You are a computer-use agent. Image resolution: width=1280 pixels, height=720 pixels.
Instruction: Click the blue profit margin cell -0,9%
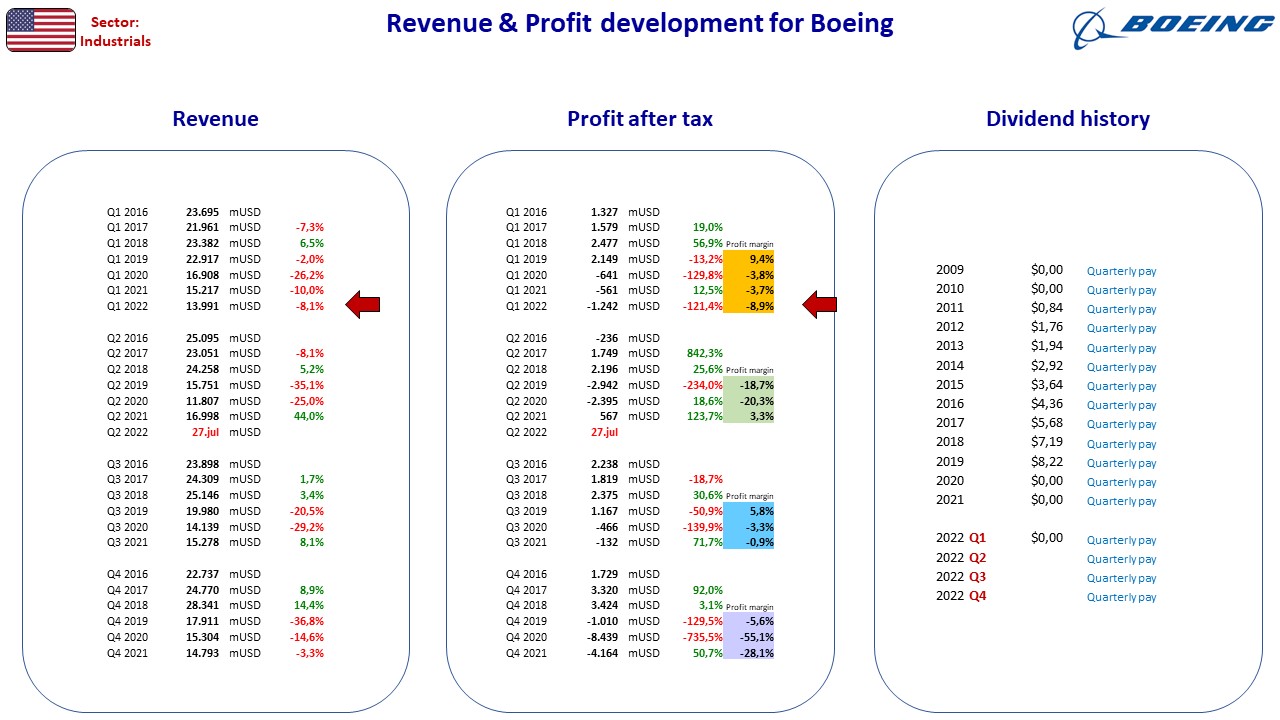click(x=748, y=542)
